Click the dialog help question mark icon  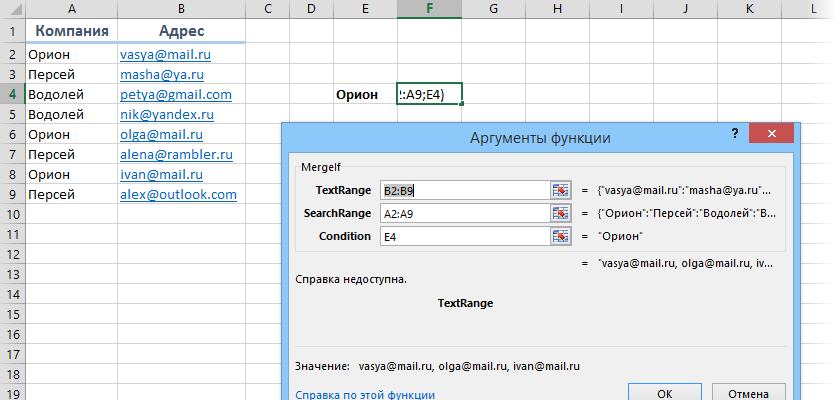coord(735,134)
